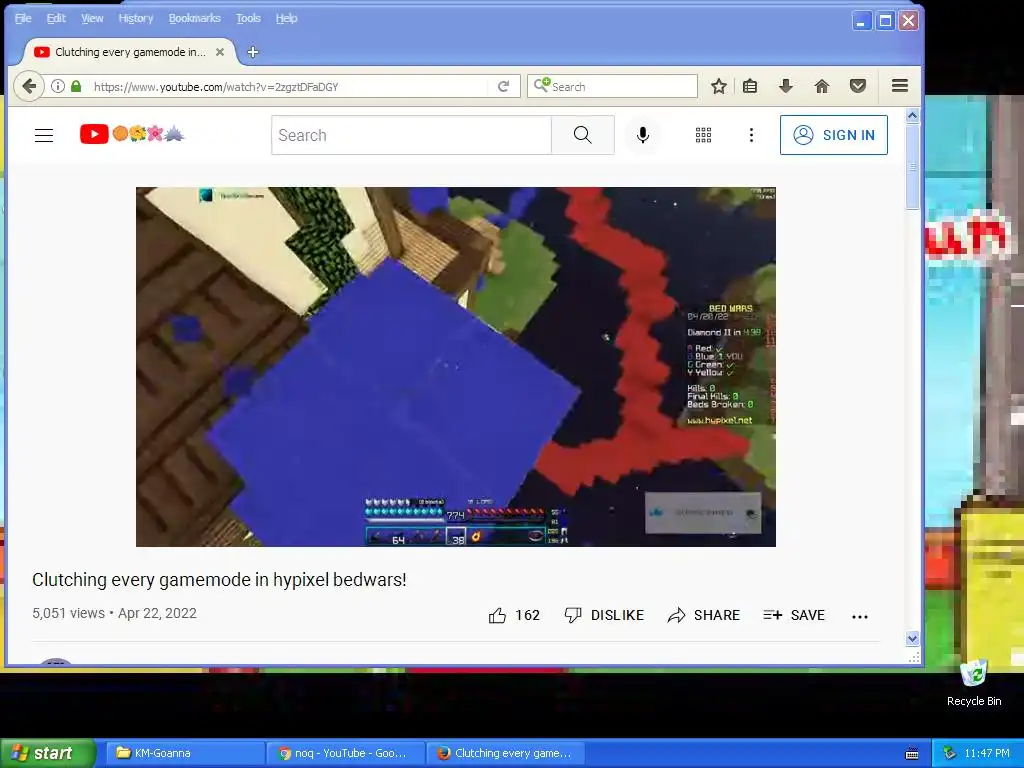Click the Windows start button
Viewport: 1024px width, 768px height.
click(48, 753)
